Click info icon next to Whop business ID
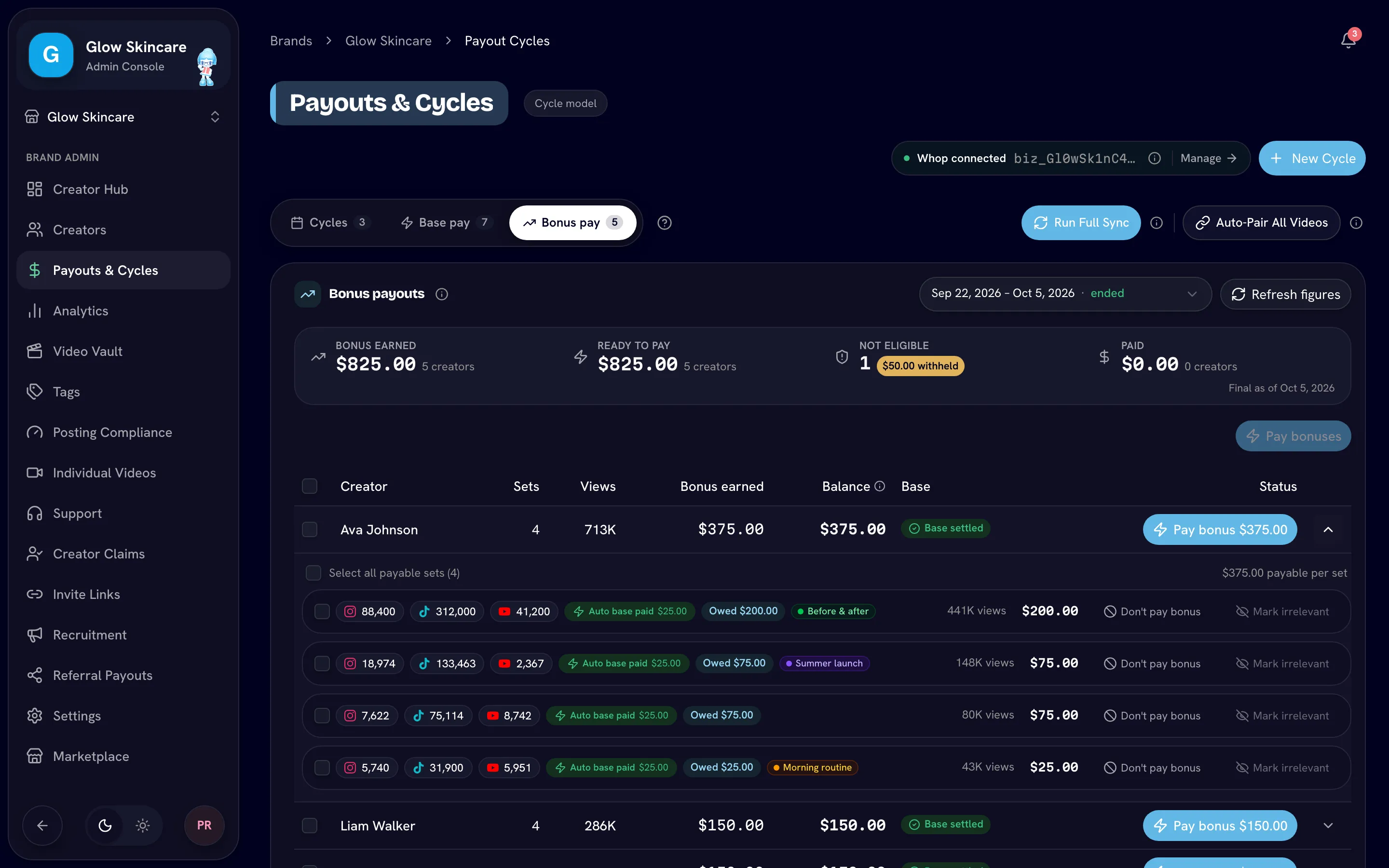The height and width of the screenshot is (868, 1389). (x=1154, y=159)
